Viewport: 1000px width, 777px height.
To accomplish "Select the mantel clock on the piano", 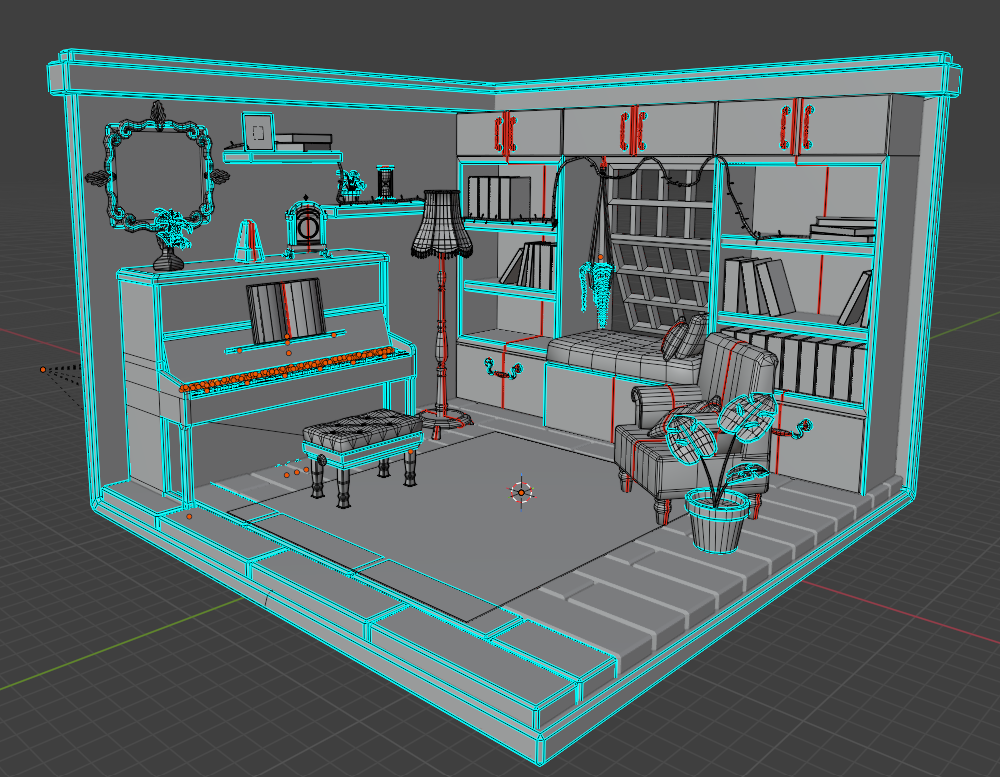I will coord(306,228).
